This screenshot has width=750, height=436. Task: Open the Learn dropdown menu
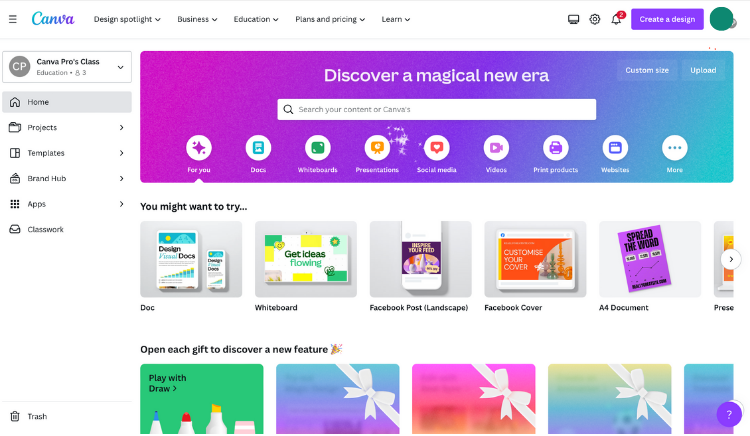pyautogui.click(x=396, y=19)
